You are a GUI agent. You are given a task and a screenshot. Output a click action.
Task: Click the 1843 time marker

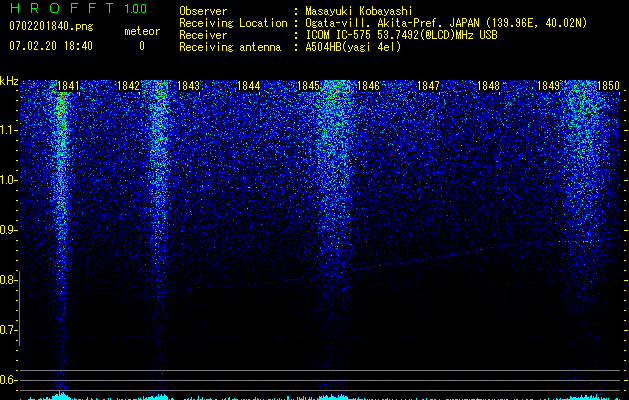point(188,86)
